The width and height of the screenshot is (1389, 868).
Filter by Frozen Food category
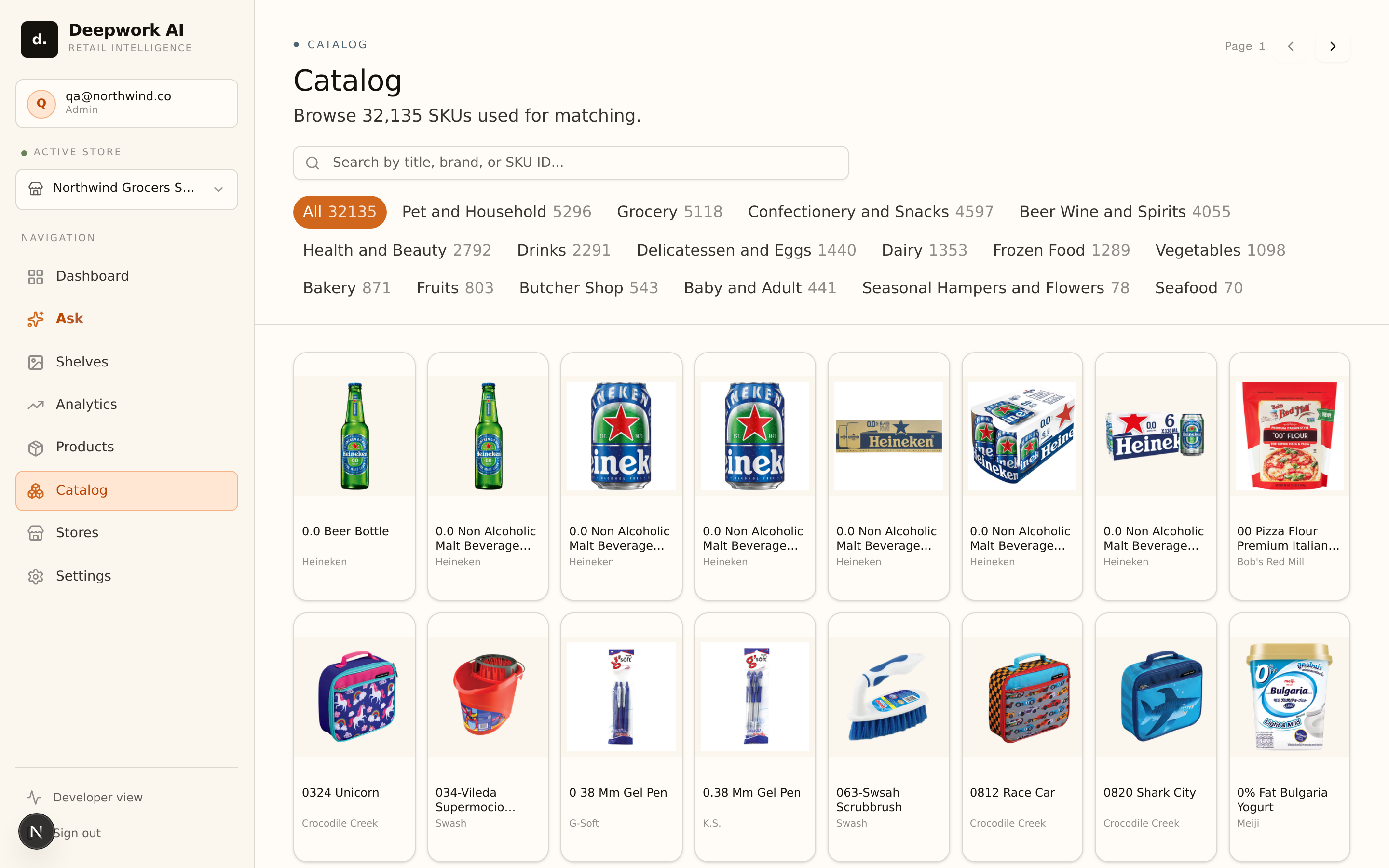pos(1061,250)
